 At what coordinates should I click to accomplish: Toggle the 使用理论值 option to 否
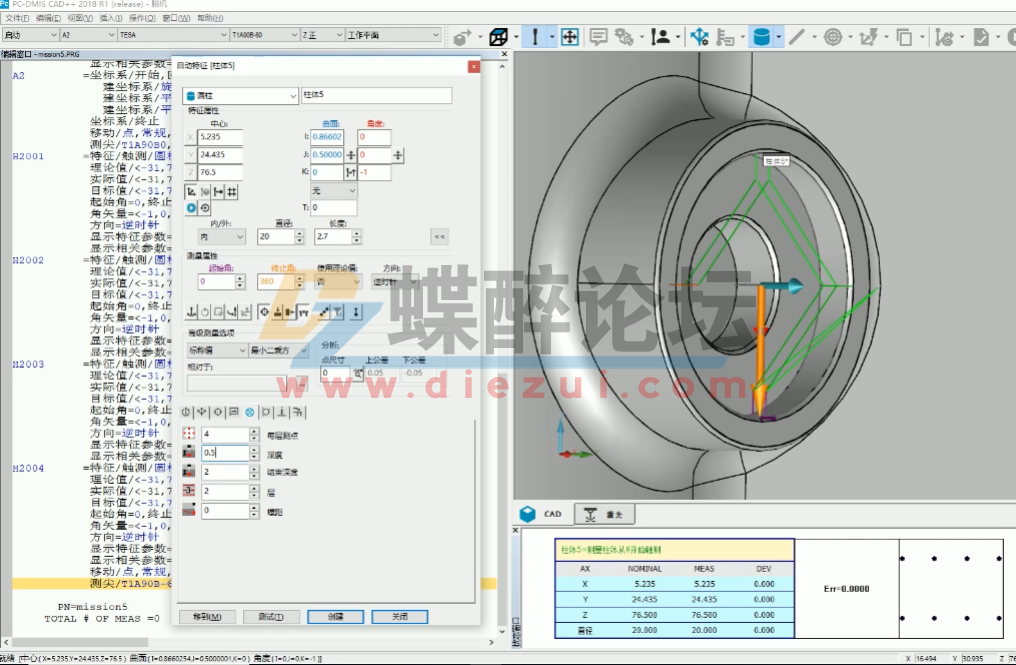coord(340,281)
